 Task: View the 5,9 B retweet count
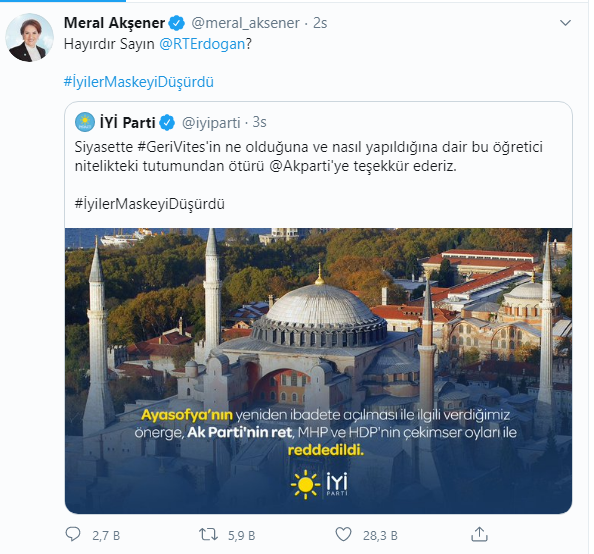pyautogui.click(x=241, y=535)
